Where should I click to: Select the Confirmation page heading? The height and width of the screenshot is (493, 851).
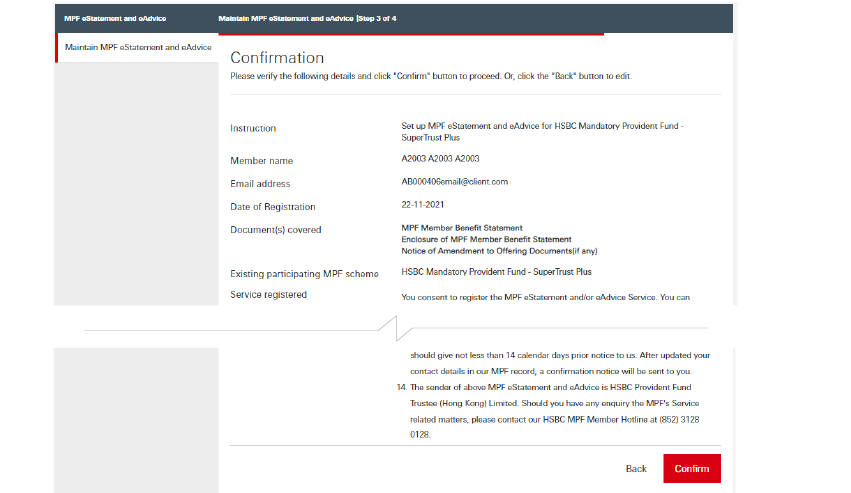277,58
